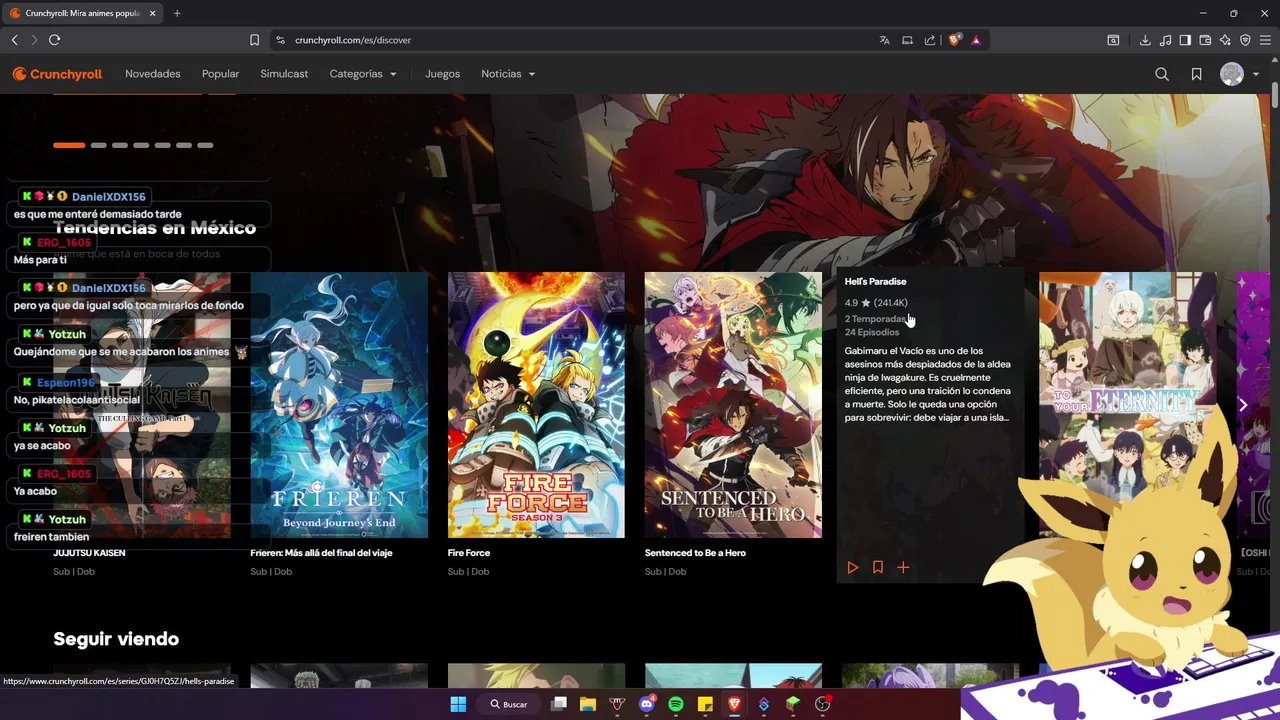The image size is (1280, 720).
Task: Click the 4.9 star rating on Hell's Paradise
Action: (x=876, y=303)
